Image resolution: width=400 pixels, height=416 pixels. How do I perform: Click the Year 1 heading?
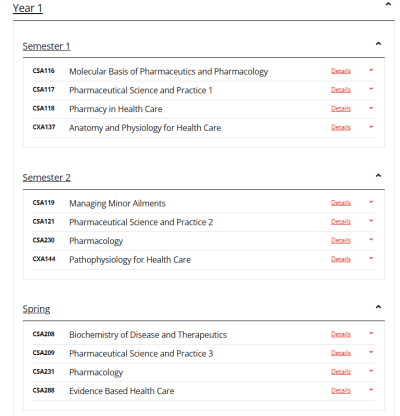click(x=28, y=8)
